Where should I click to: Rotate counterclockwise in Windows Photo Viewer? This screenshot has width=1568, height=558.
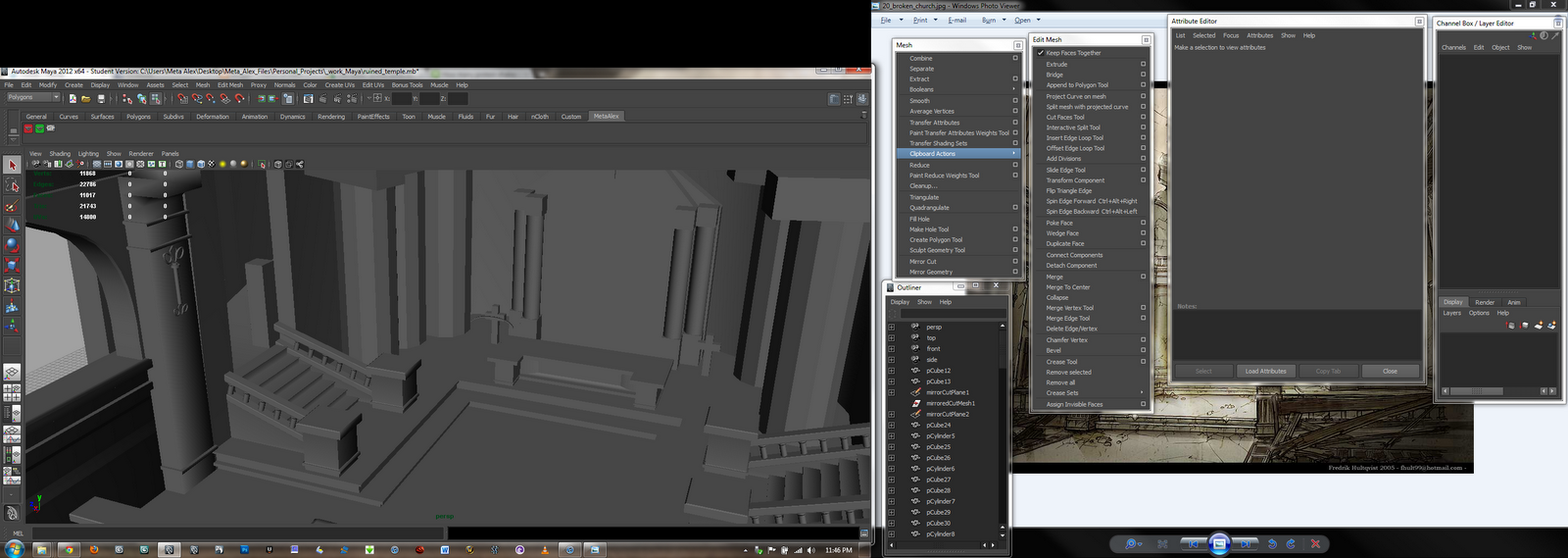[1272, 544]
